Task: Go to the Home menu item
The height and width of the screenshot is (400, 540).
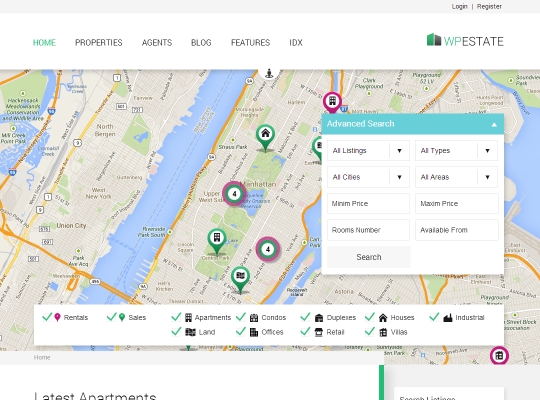Action: point(44,43)
